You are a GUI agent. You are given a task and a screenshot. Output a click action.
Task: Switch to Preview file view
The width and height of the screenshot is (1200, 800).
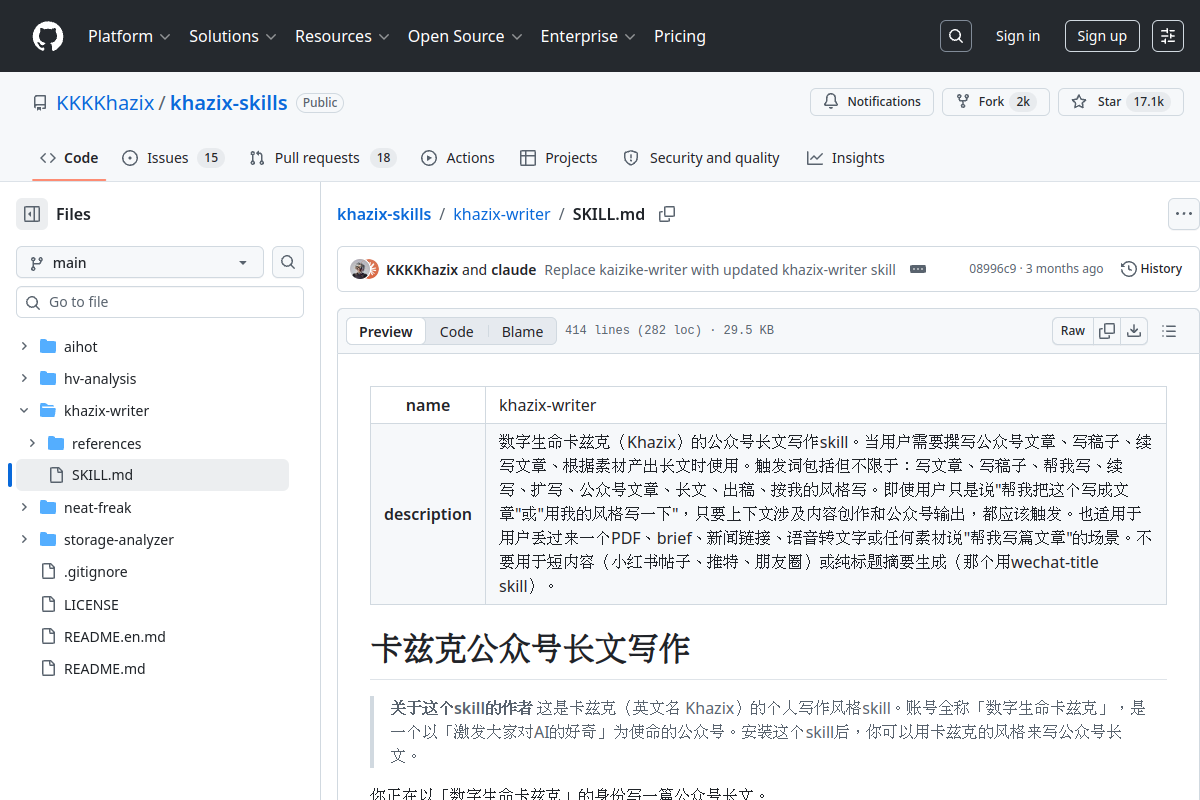point(386,332)
